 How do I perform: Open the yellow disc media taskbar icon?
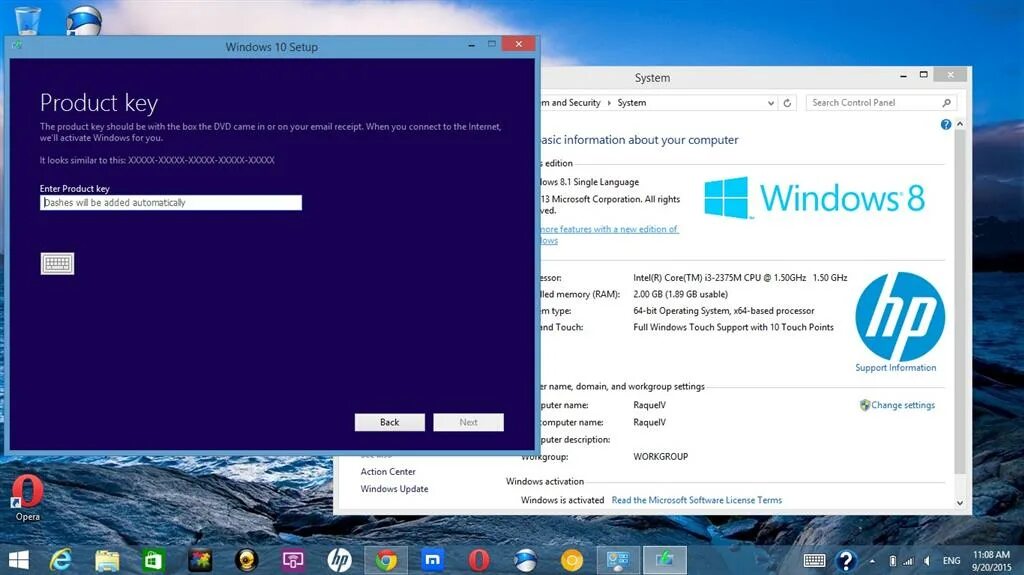tap(247, 561)
